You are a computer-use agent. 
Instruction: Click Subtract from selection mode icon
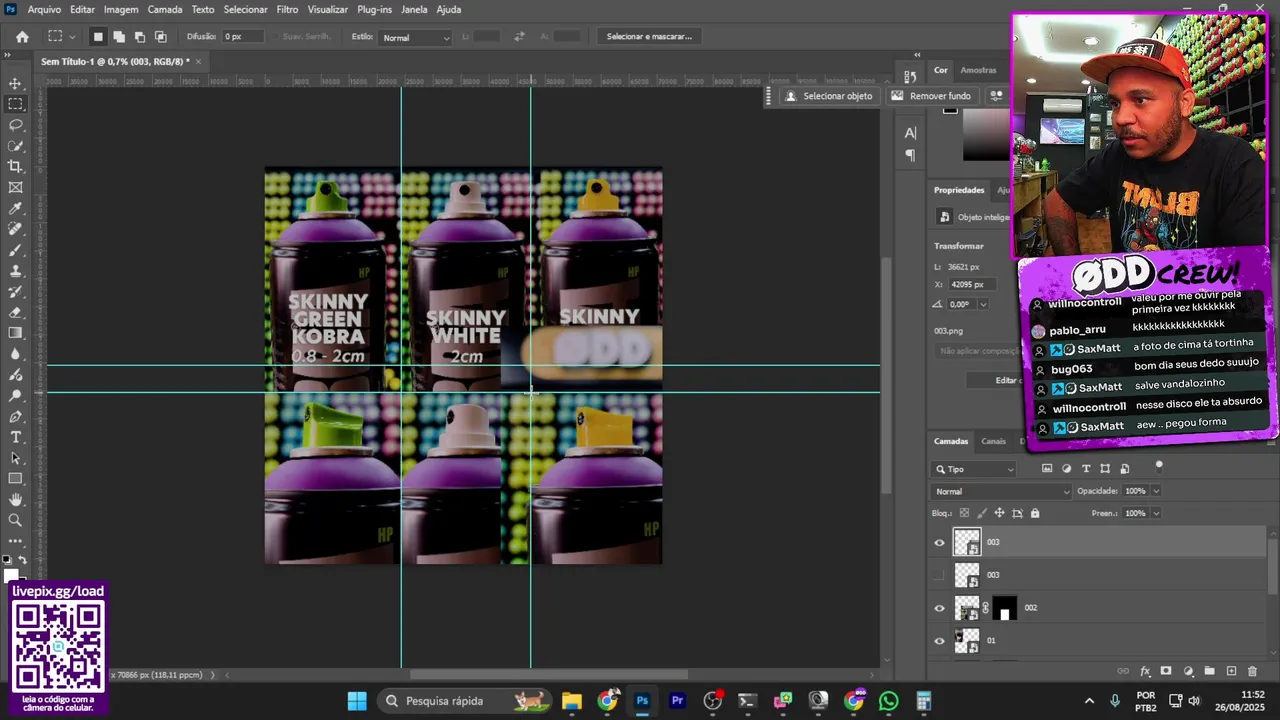click(x=140, y=37)
